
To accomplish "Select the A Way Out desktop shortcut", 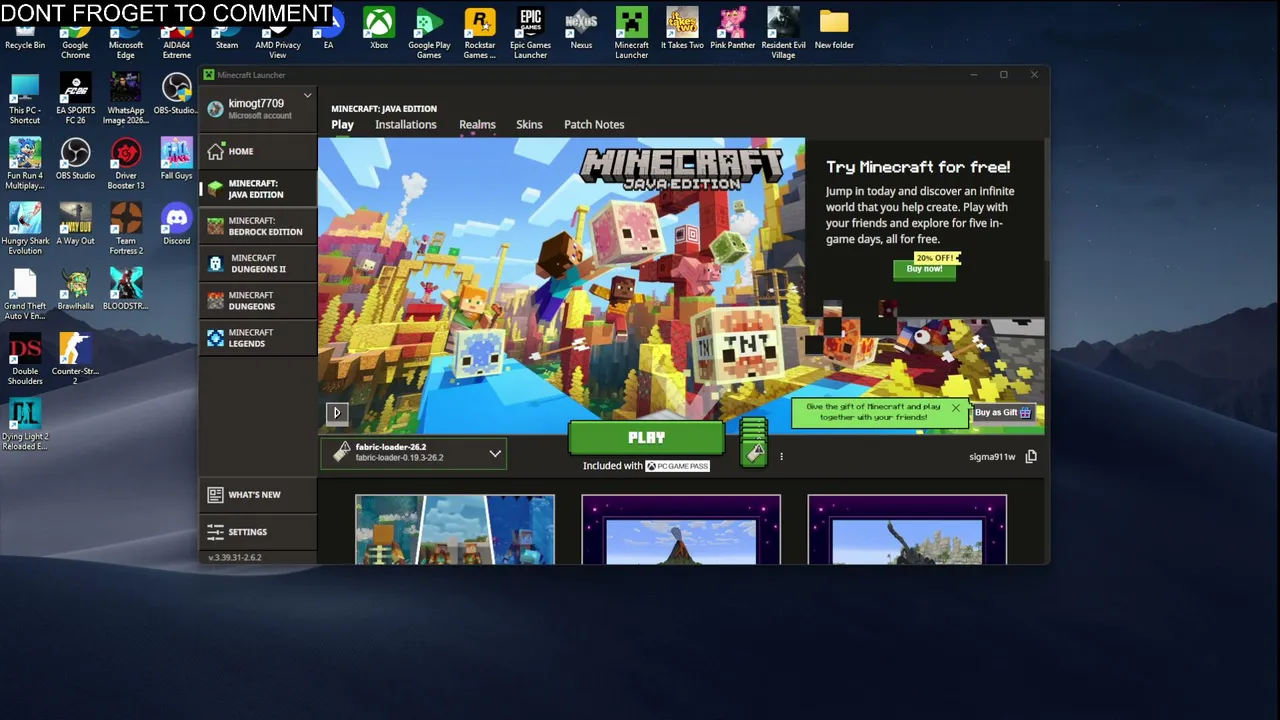I will [x=75, y=224].
